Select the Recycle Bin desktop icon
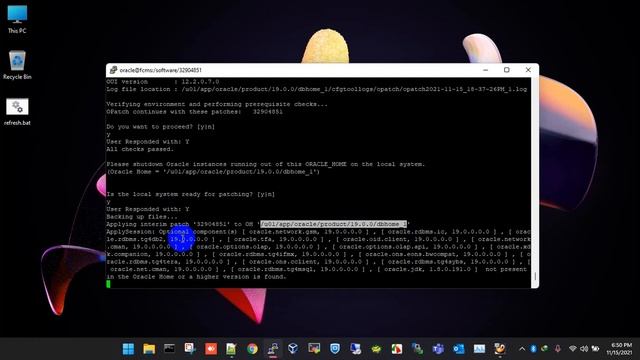Viewport: 640px width, 360px height. tap(17, 65)
